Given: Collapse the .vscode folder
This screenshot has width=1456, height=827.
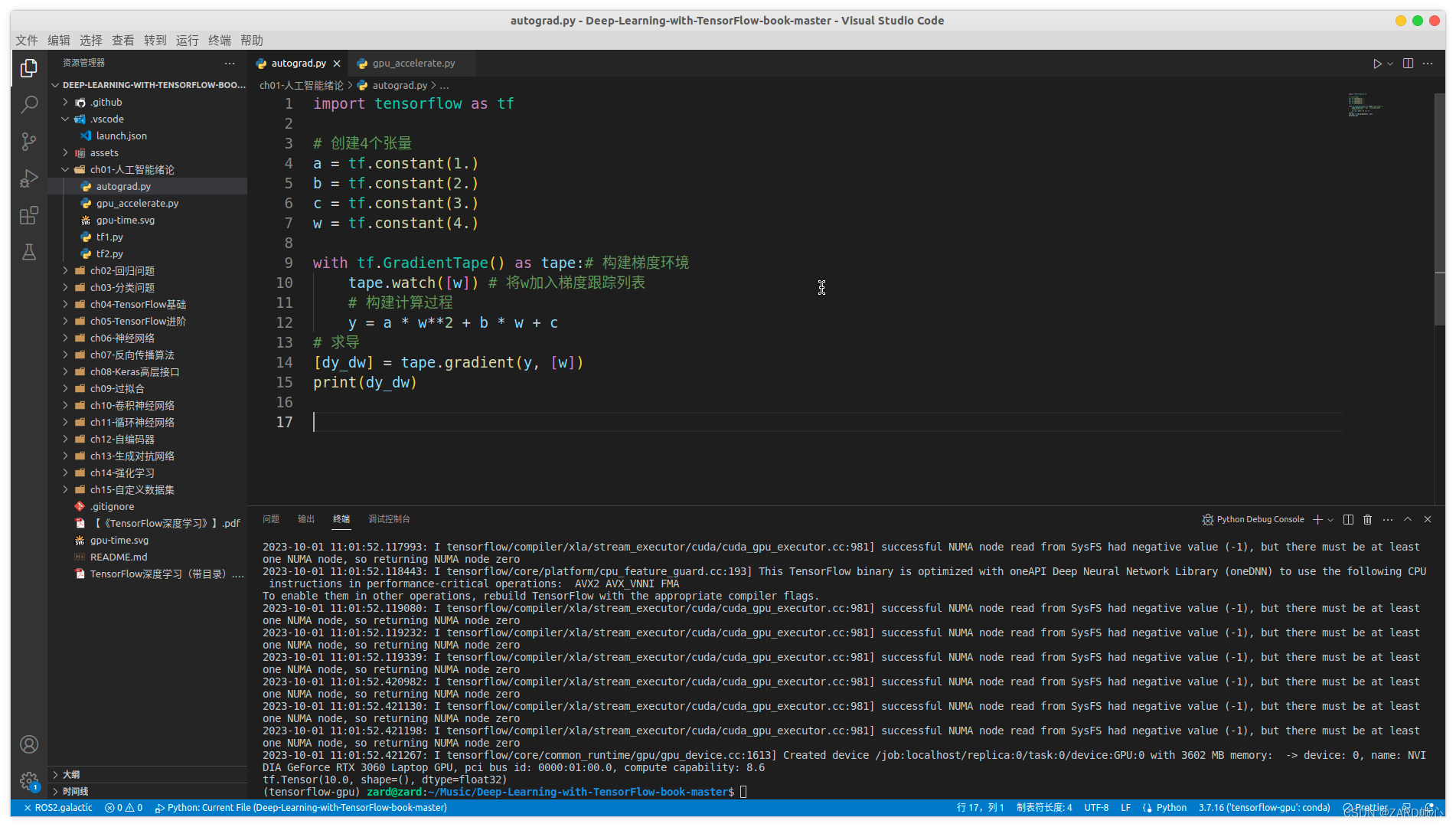Looking at the screenshot, I should [147, 119].
